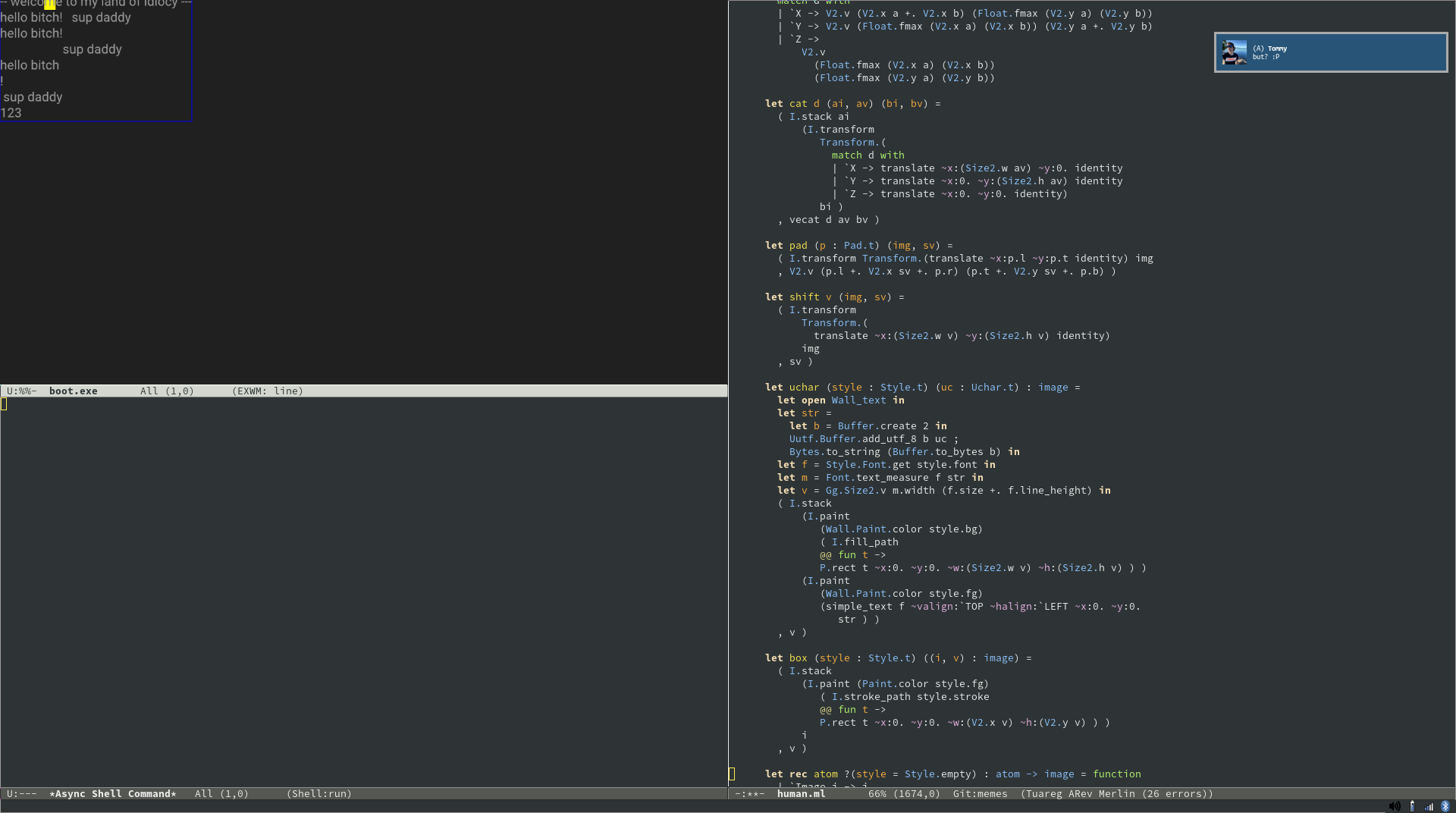Click the volume speaker tray icon
The width and height of the screenshot is (1456, 813).
[x=1395, y=806]
